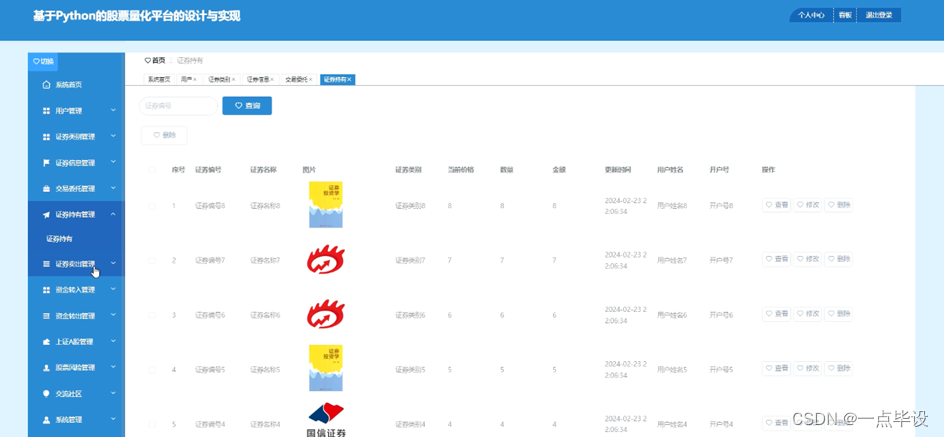Expand 股票风险管理 with its chevron

coord(113,367)
